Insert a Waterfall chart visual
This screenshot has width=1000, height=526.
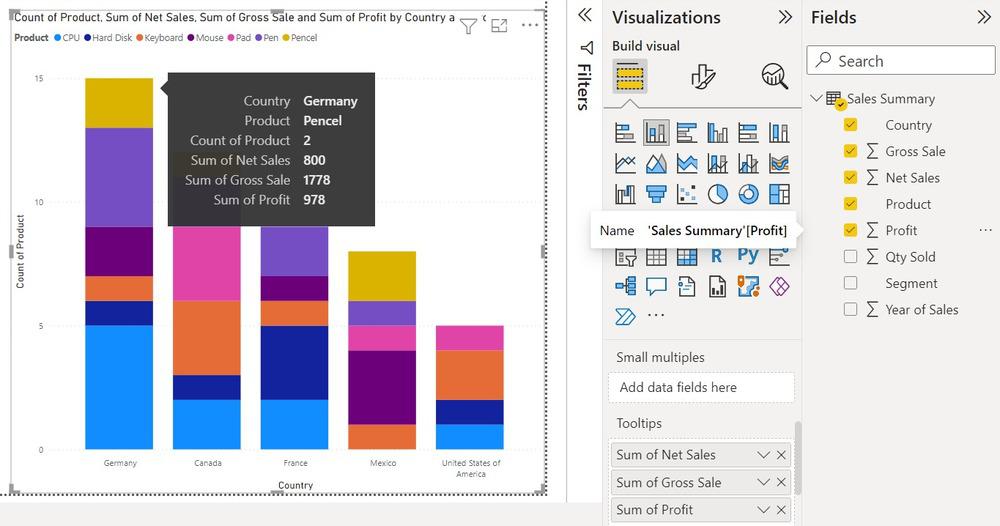tap(625, 194)
